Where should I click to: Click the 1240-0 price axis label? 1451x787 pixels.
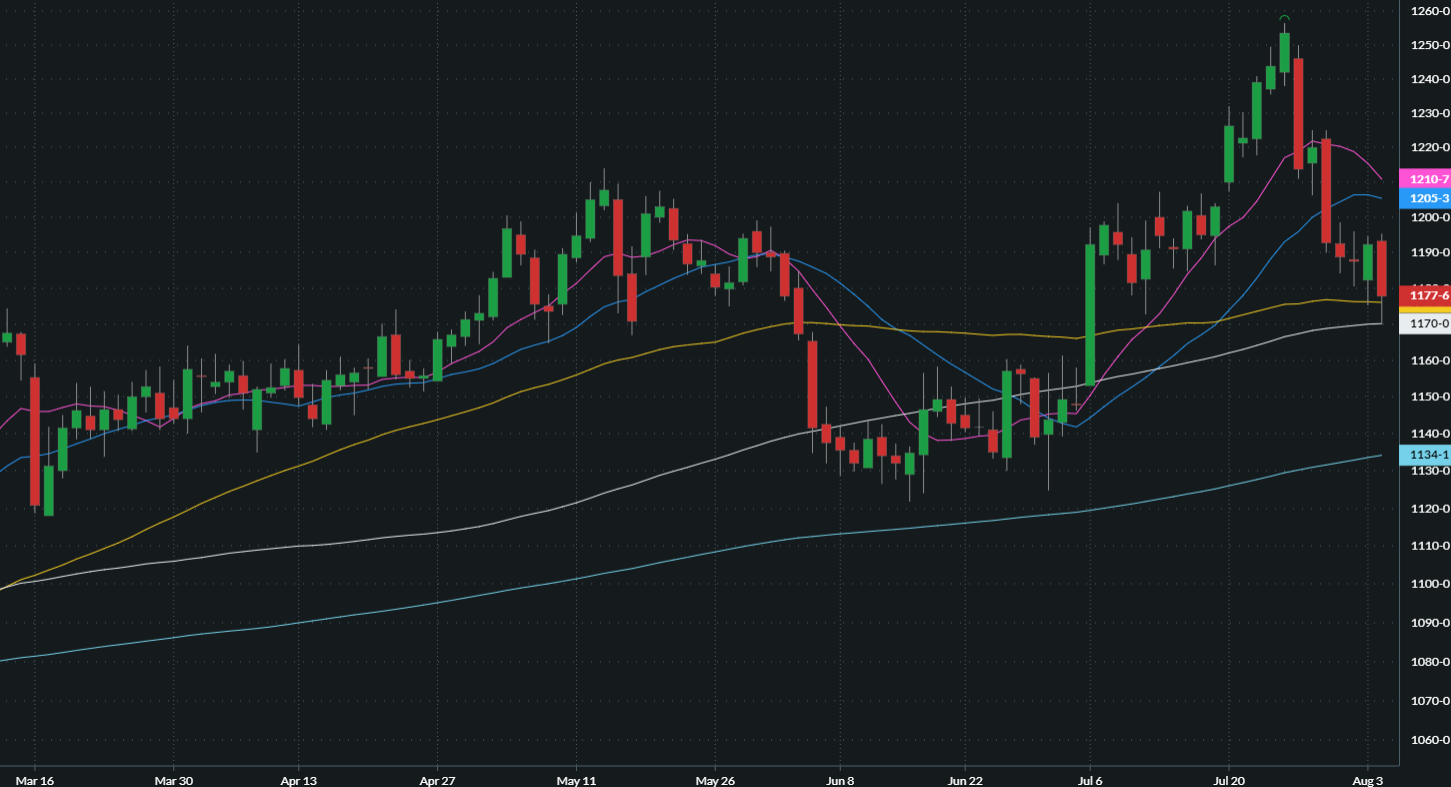pos(1430,80)
